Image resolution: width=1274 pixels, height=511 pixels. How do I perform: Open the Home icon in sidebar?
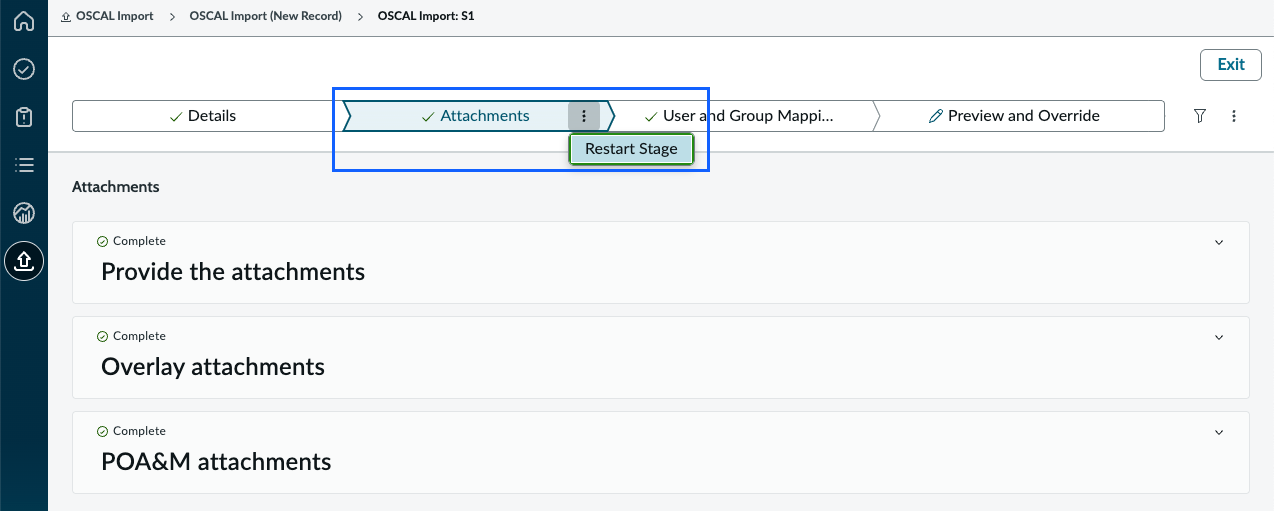coord(24,21)
